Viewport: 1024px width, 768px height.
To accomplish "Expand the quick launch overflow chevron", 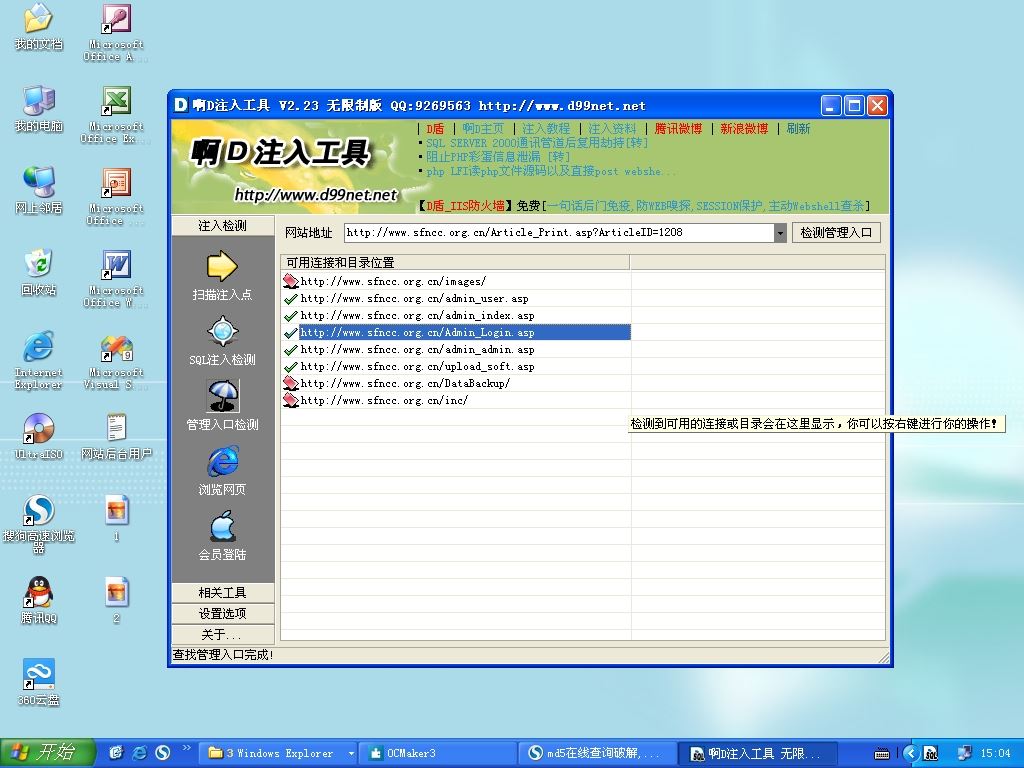I will pyautogui.click(x=187, y=748).
